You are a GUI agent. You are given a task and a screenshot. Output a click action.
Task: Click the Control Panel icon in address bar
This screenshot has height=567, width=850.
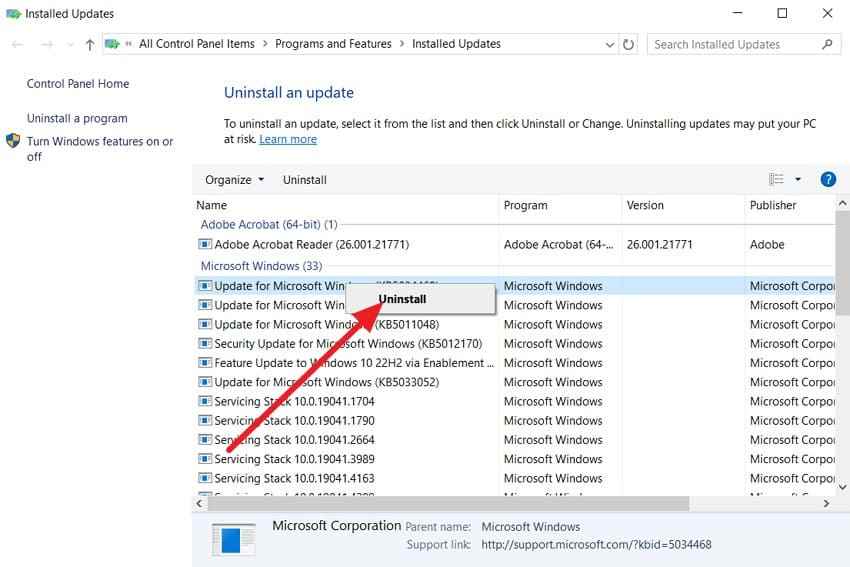112,44
